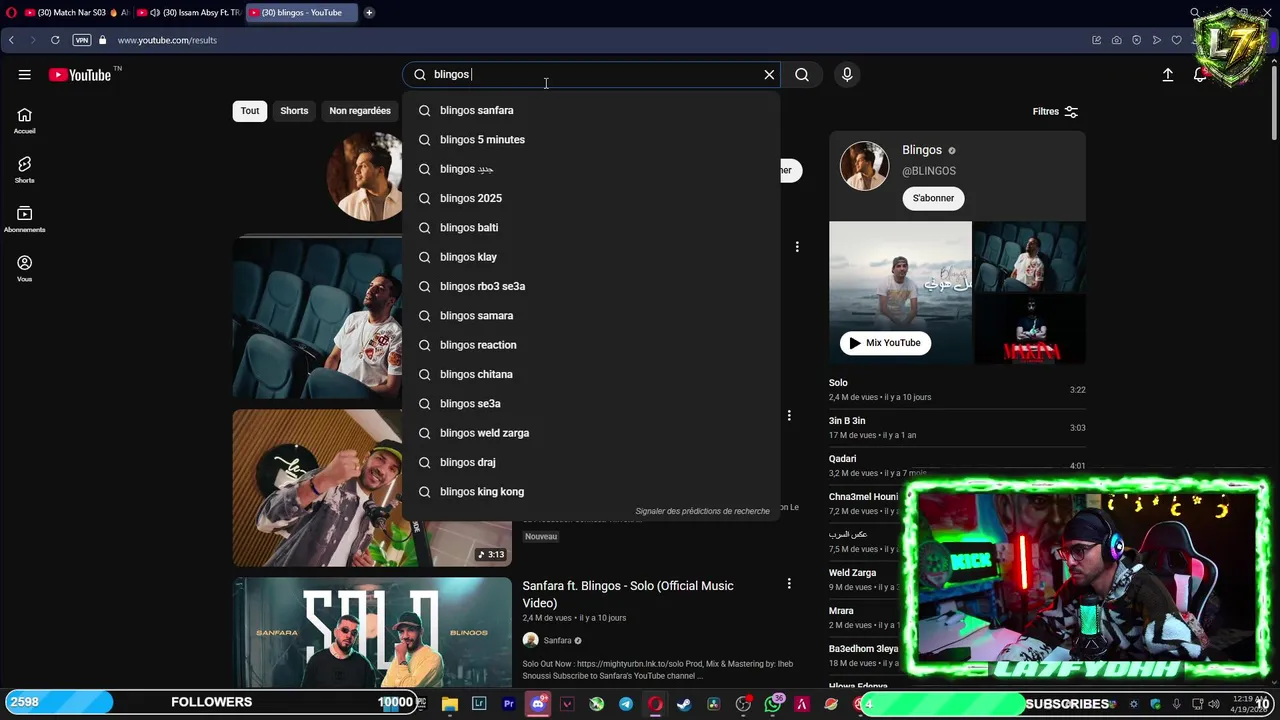Pick suggestion blingos rbo3 se3a

(x=591, y=286)
